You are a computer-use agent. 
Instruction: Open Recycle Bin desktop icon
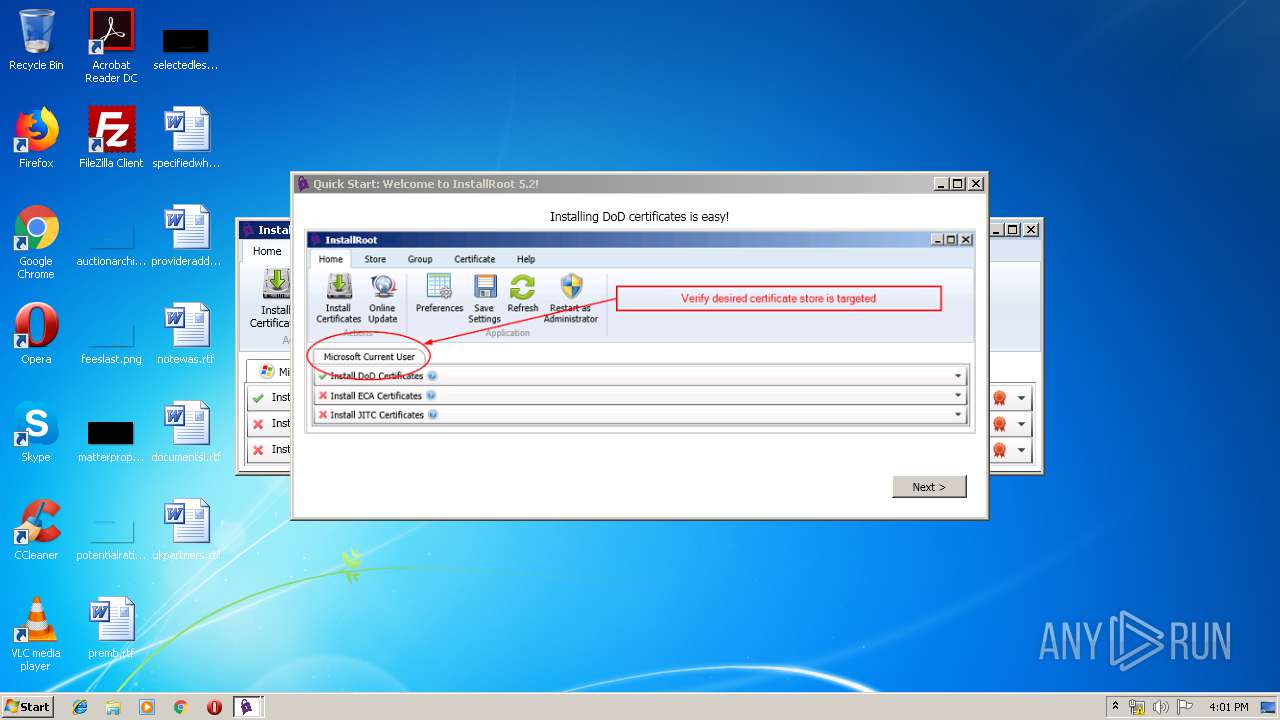[36, 40]
